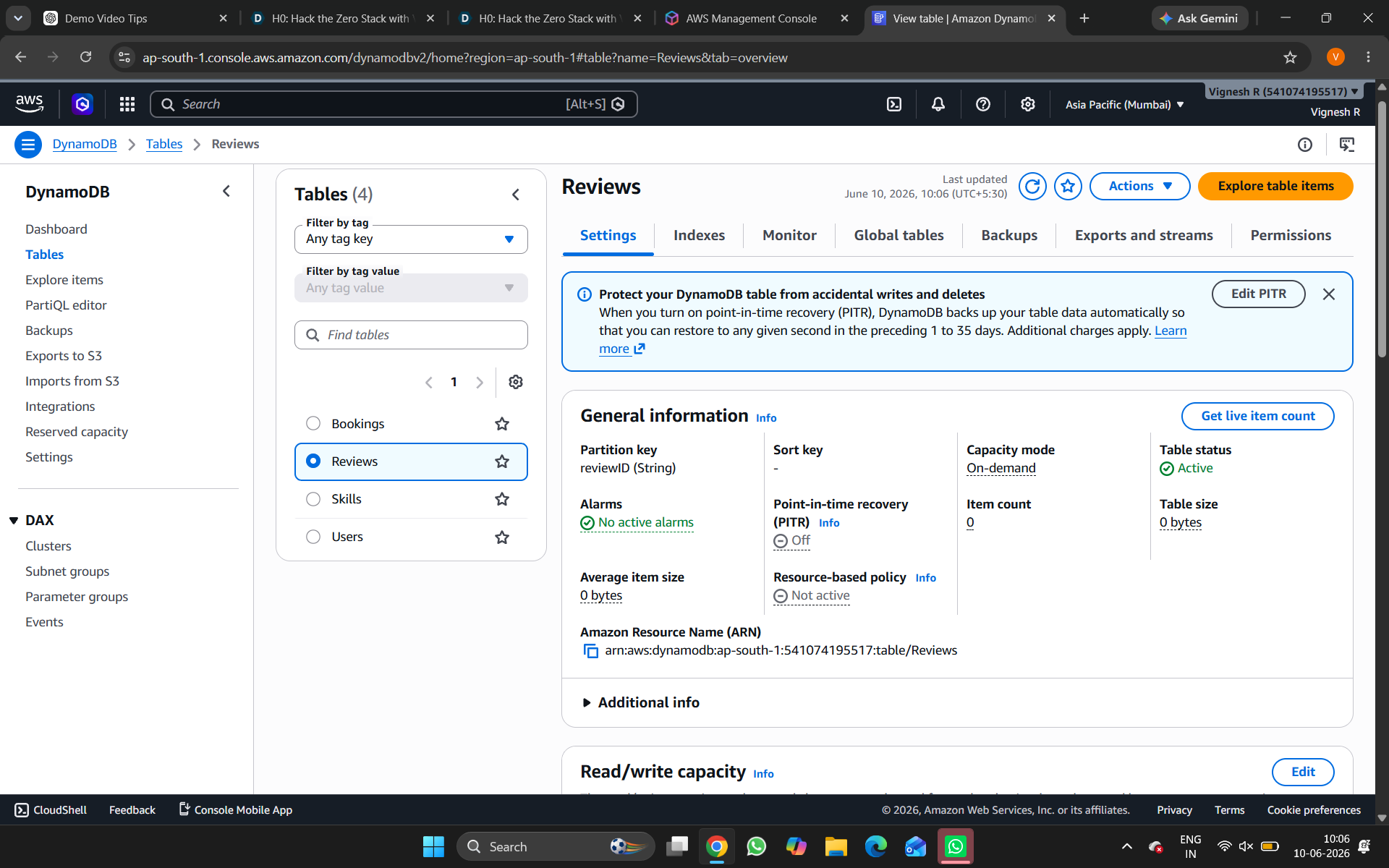Go to previous tables page

(x=428, y=382)
